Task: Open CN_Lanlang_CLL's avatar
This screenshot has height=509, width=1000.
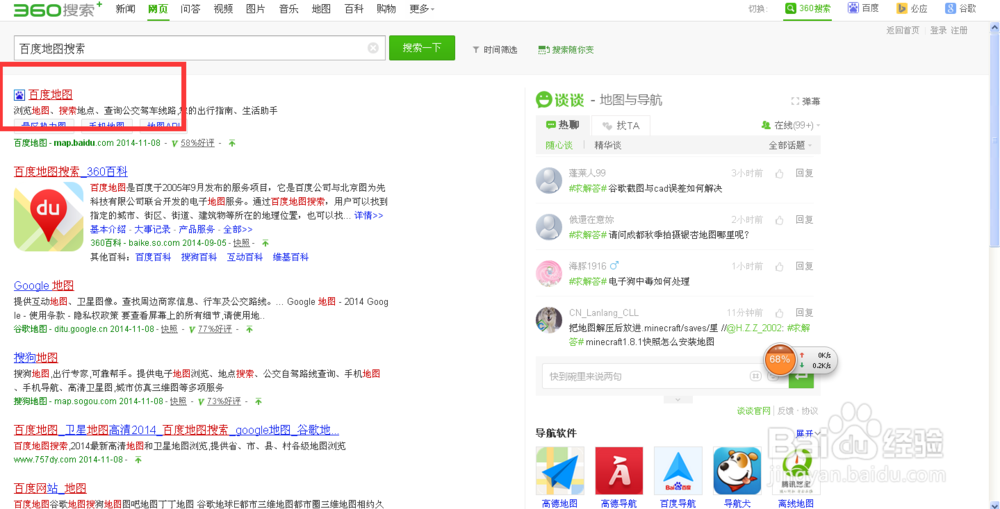Action: point(548,320)
